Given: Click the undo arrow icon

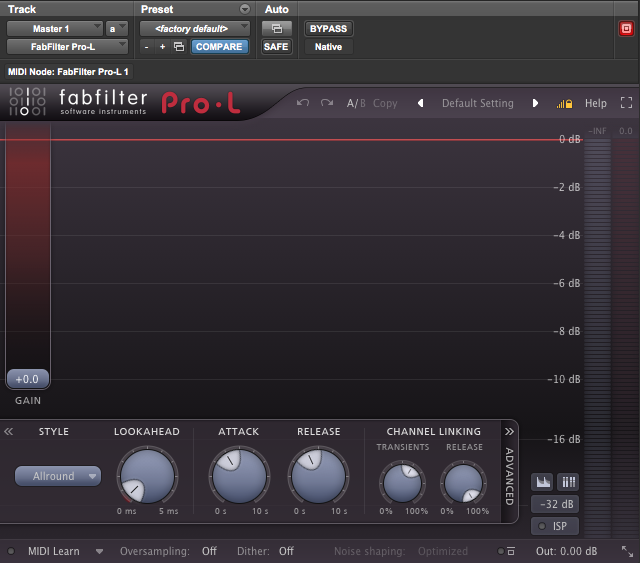Looking at the screenshot, I should [303, 103].
